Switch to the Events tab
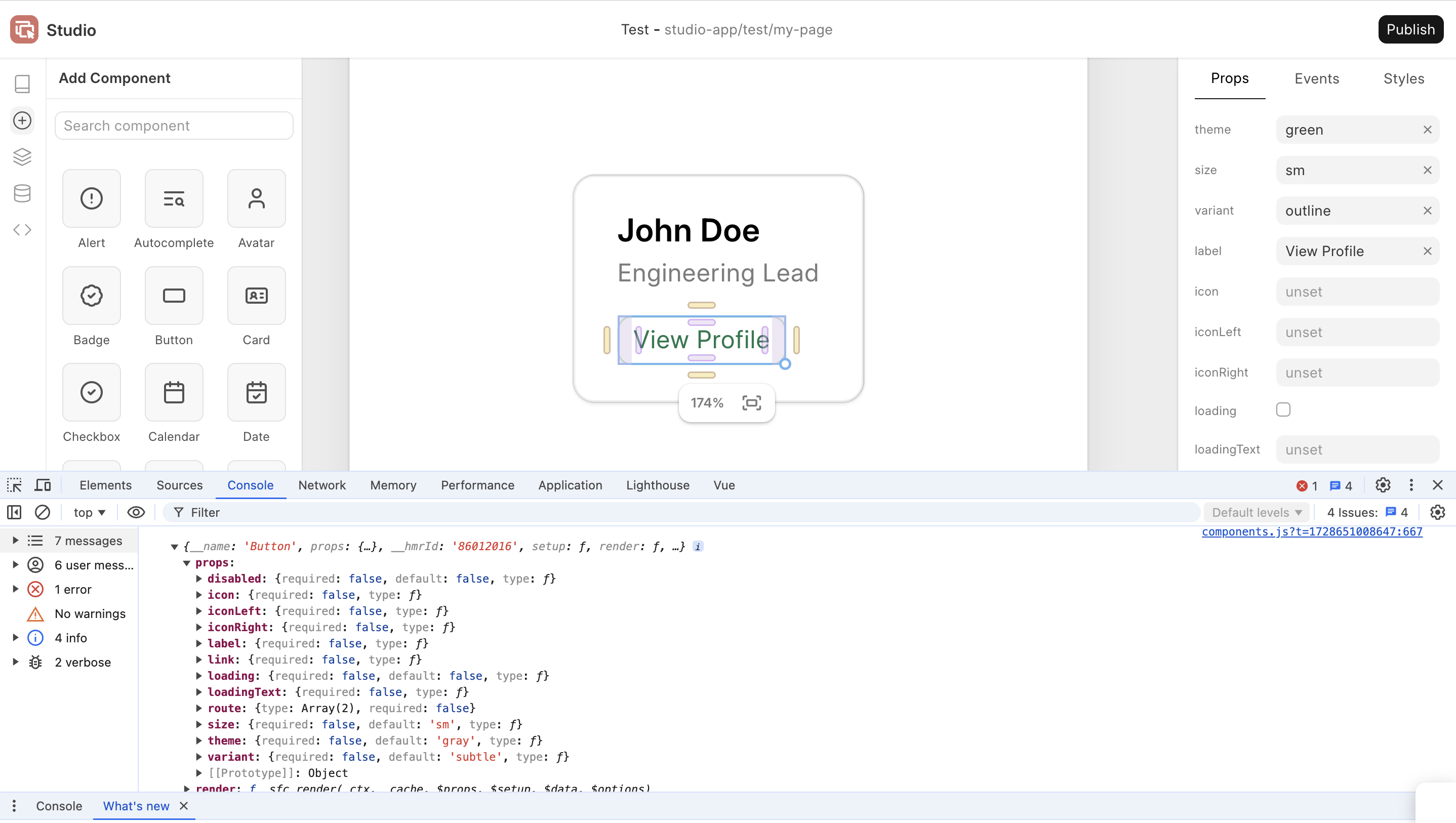Image resolution: width=1456 pixels, height=823 pixels. pos(1316,78)
